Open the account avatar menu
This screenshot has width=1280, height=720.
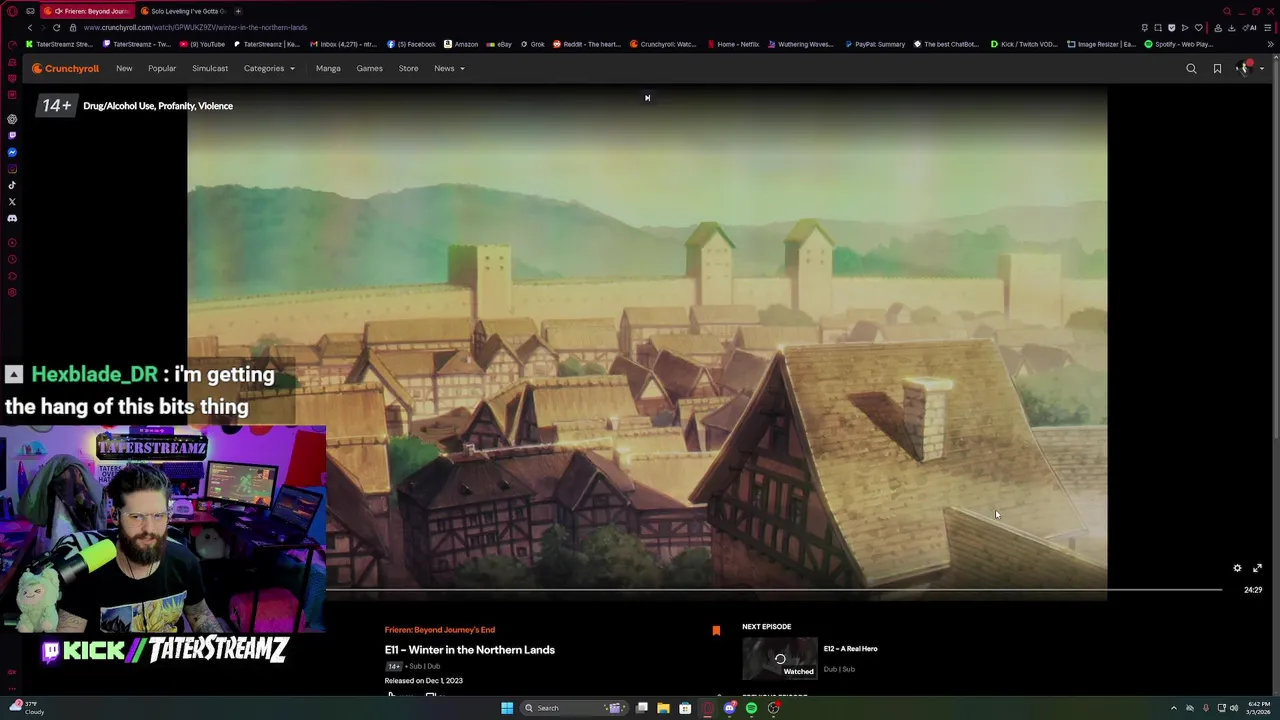click(x=1244, y=68)
